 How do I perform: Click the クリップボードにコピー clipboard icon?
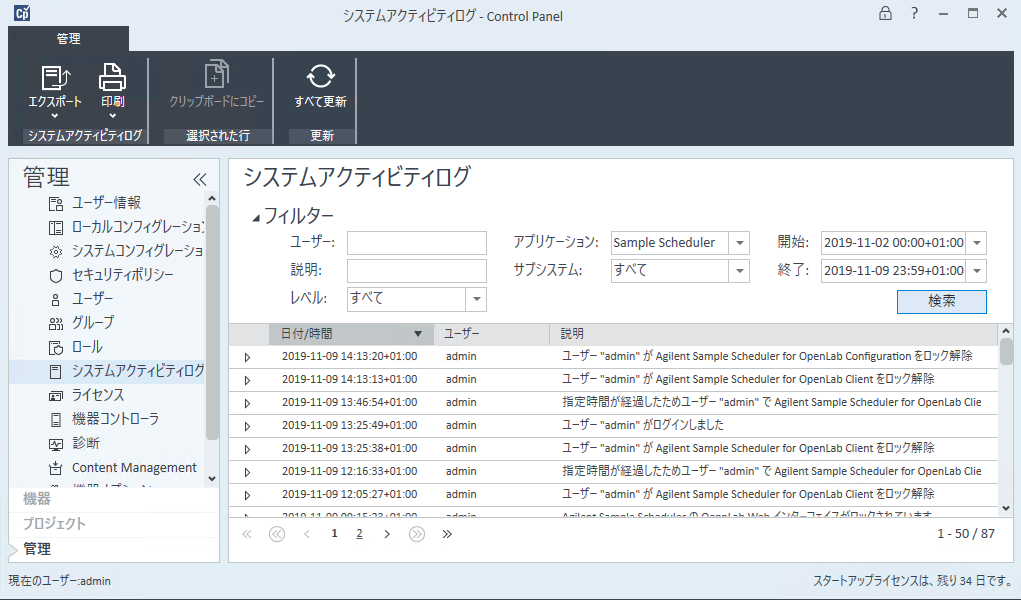[x=216, y=74]
